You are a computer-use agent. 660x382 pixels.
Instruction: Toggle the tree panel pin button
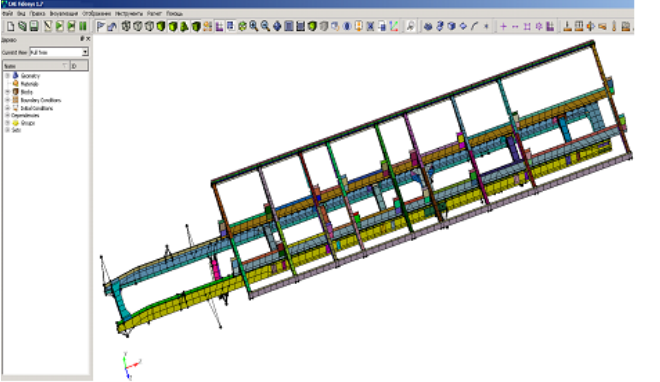pos(82,39)
